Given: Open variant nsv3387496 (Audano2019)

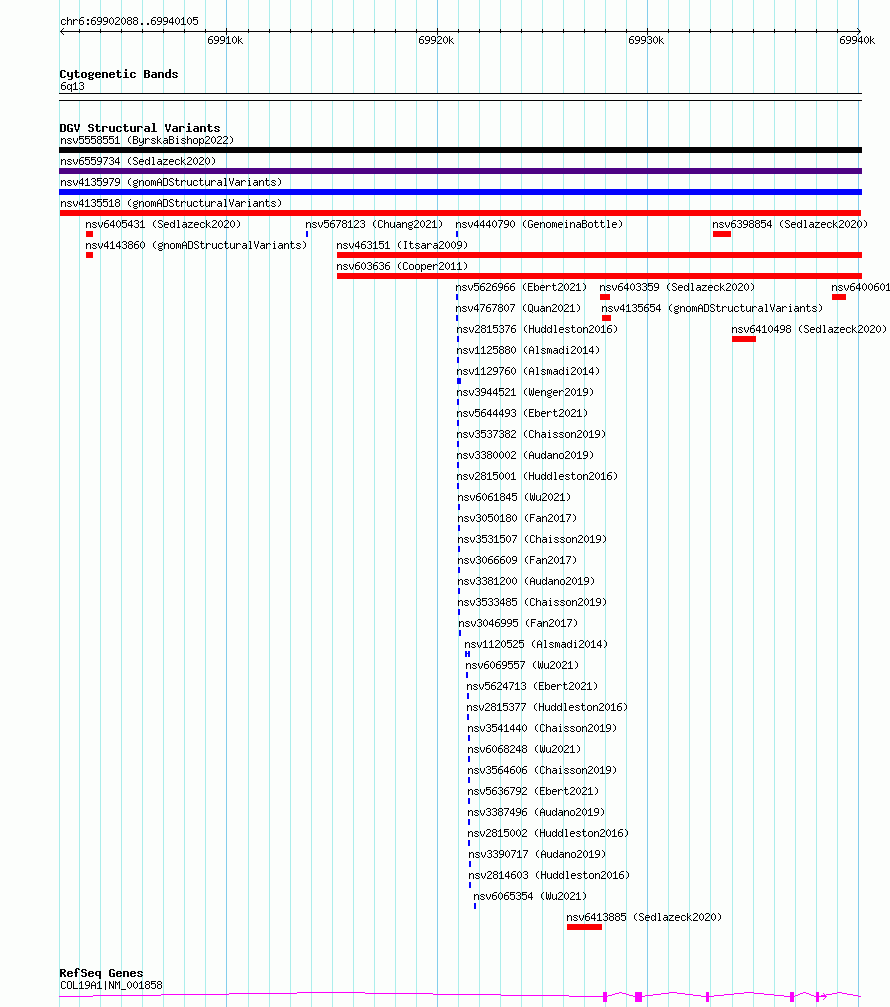Looking at the screenshot, I should (536, 812).
